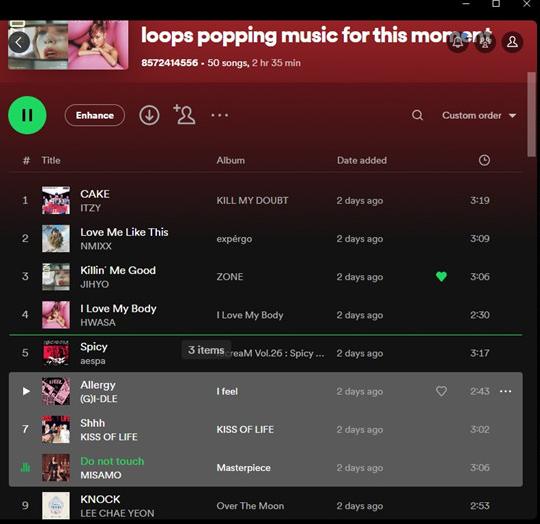Select the playing track Do not touch
Screen dimensions: 540x524
point(112,461)
